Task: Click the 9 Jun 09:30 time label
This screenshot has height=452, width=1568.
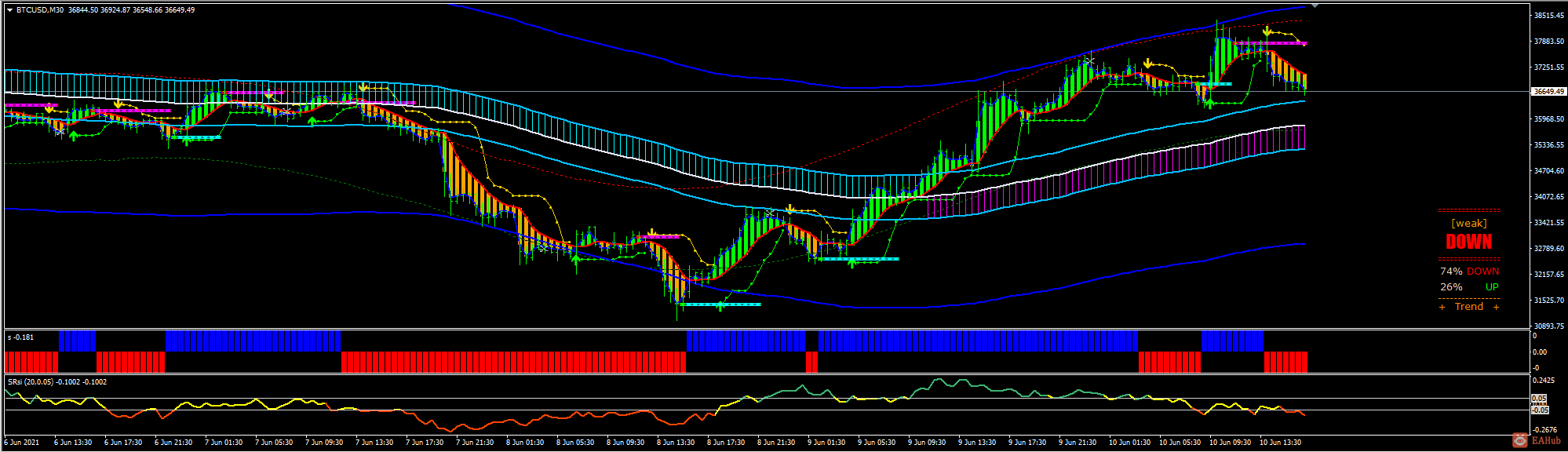Action: coord(926,443)
